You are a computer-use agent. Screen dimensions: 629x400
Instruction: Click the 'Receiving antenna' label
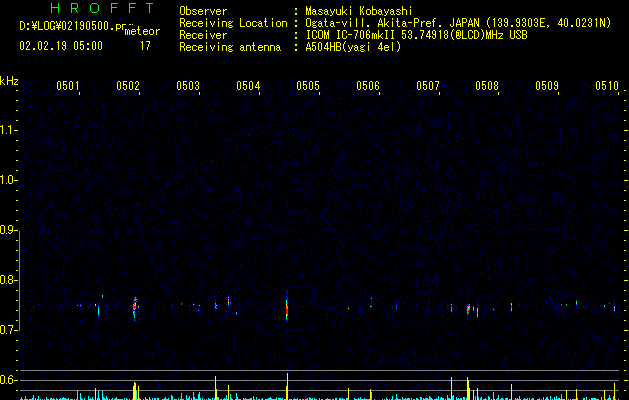click(230, 47)
